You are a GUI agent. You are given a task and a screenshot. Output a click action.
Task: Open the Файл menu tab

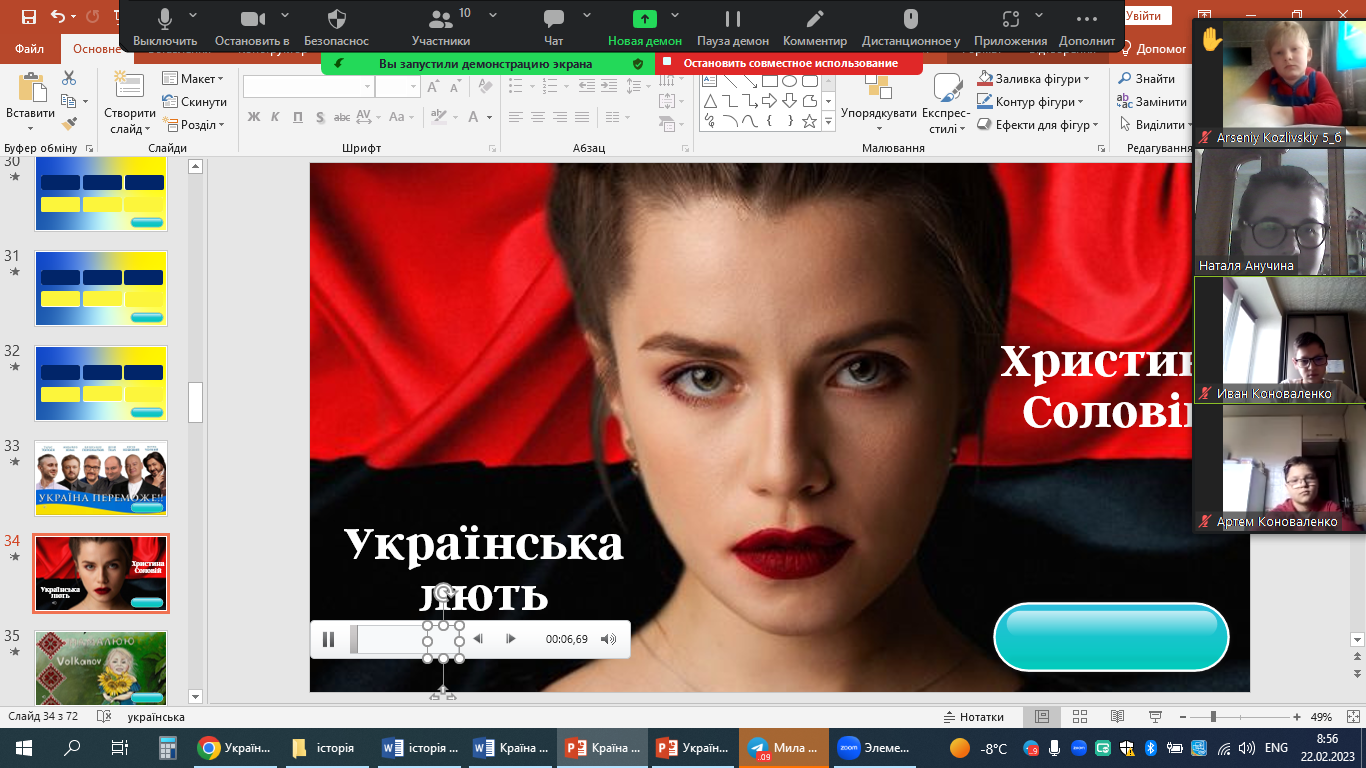[x=30, y=49]
